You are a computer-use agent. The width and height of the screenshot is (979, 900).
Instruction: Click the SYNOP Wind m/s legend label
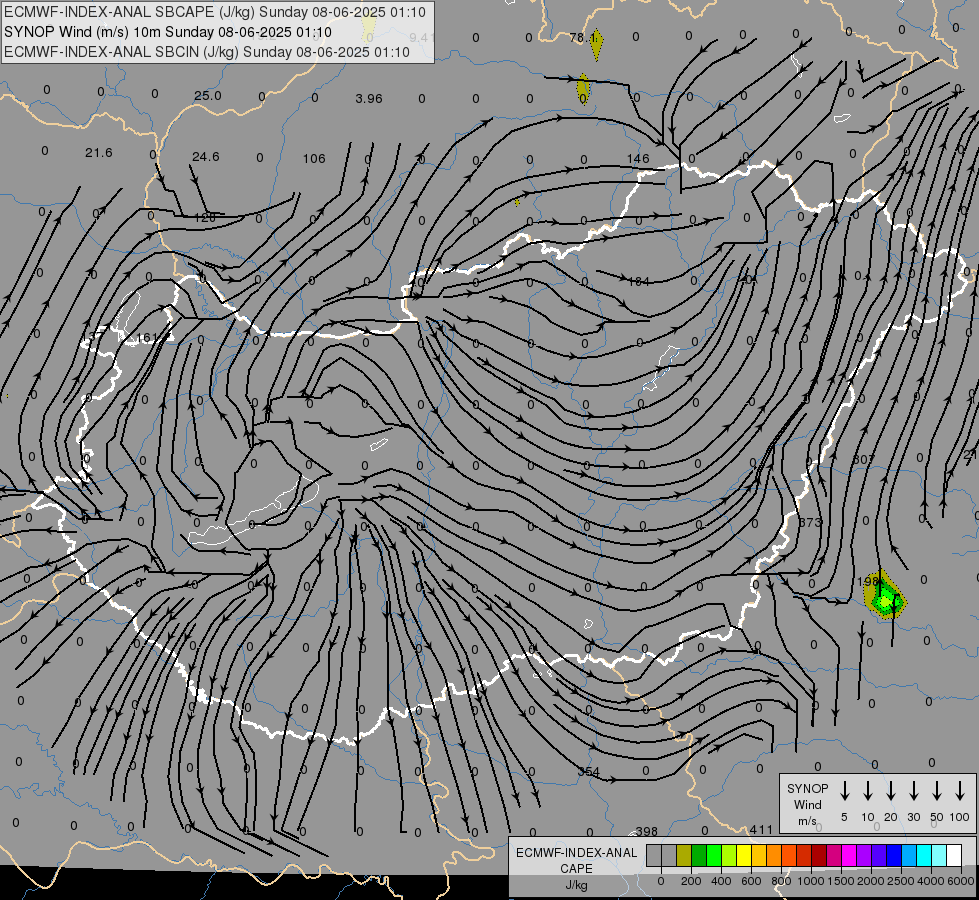(x=807, y=804)
